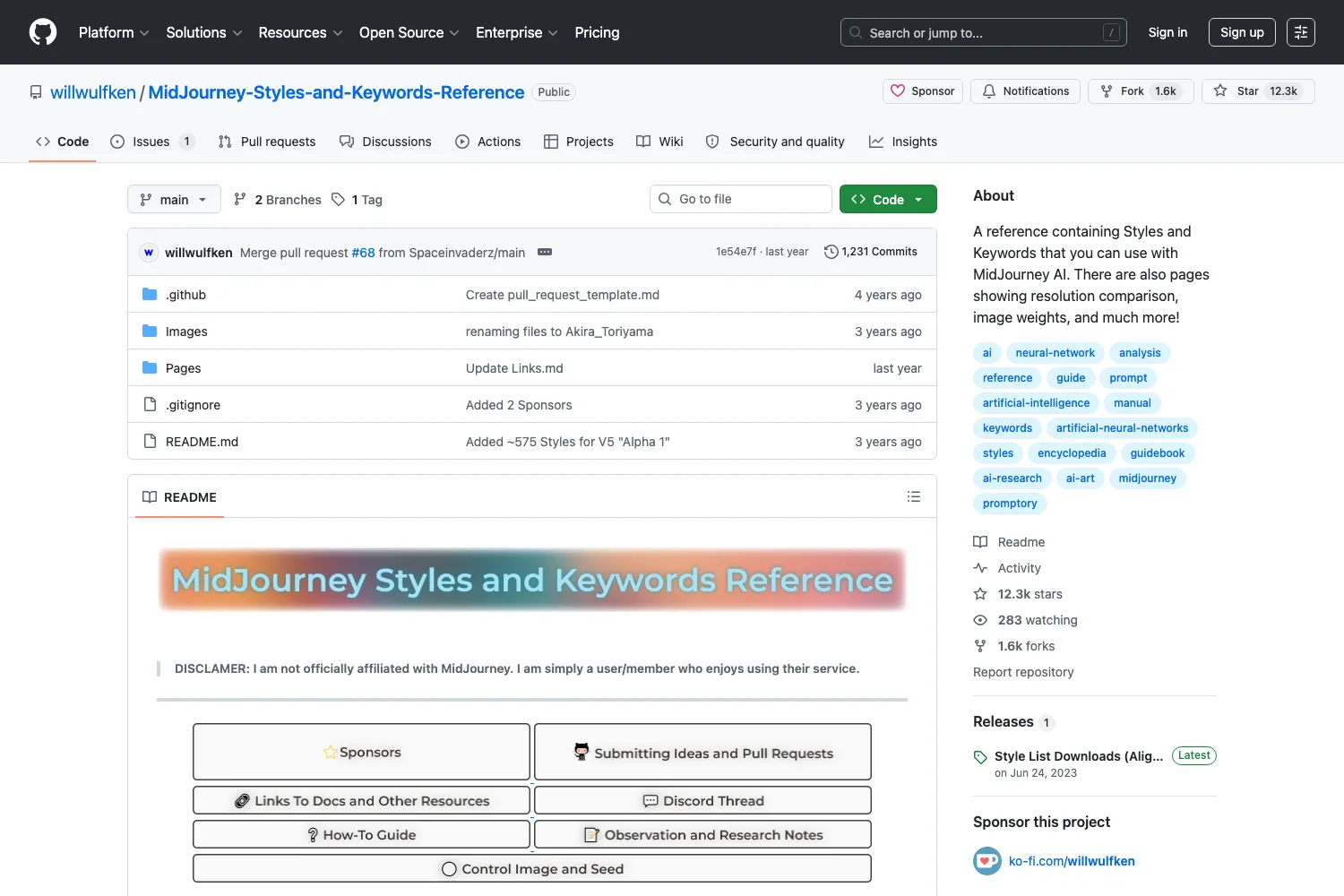Switch to the Issues tab
Viewport: 1344px width, 896px height.
(152, 142)
